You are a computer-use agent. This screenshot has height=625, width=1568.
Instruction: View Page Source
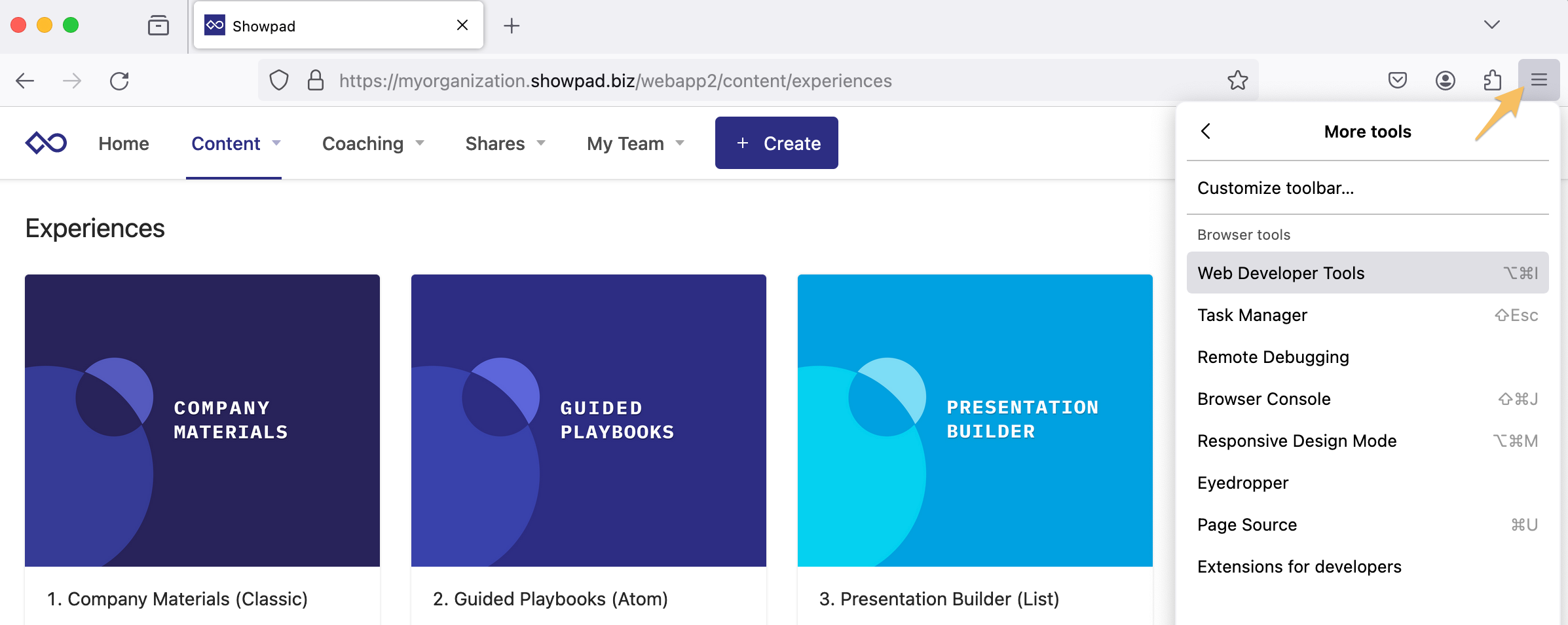tap(1368, 525)
